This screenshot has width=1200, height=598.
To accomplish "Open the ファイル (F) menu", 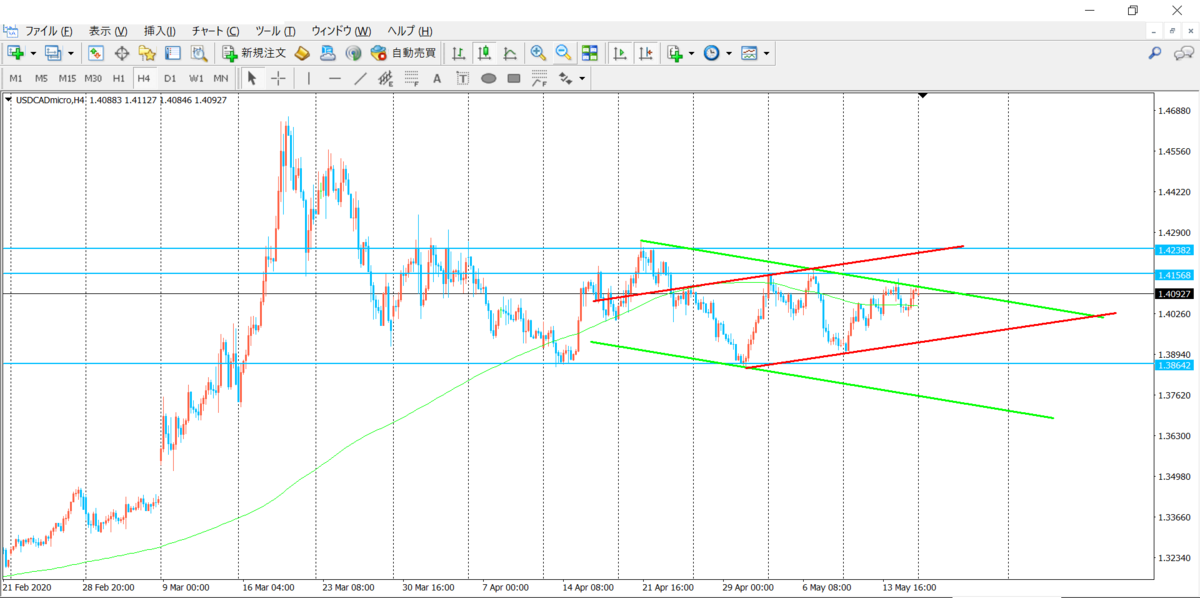I will (x=49, y=31).
